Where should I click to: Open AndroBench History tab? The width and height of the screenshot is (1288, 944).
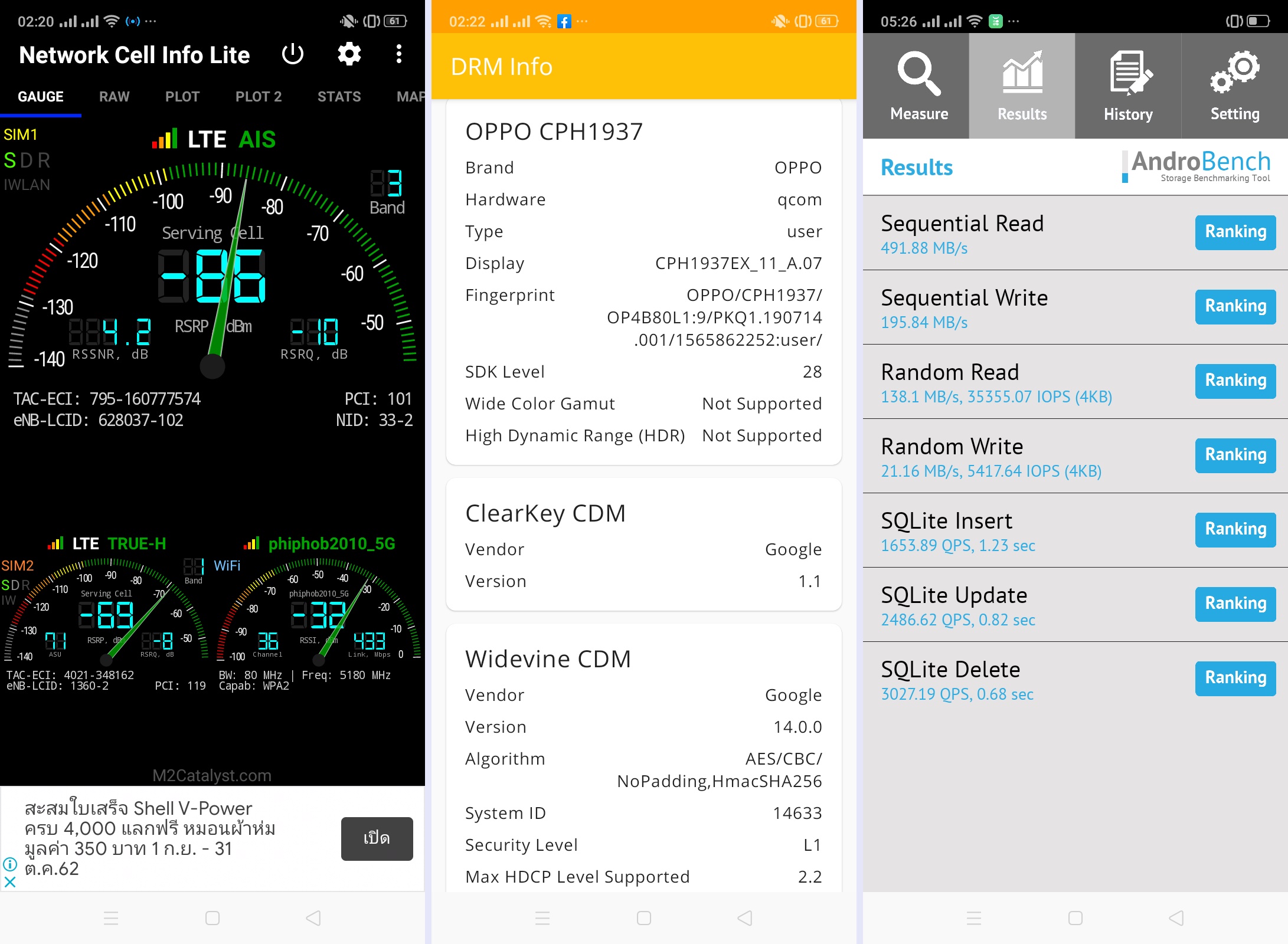(1129, 86)
